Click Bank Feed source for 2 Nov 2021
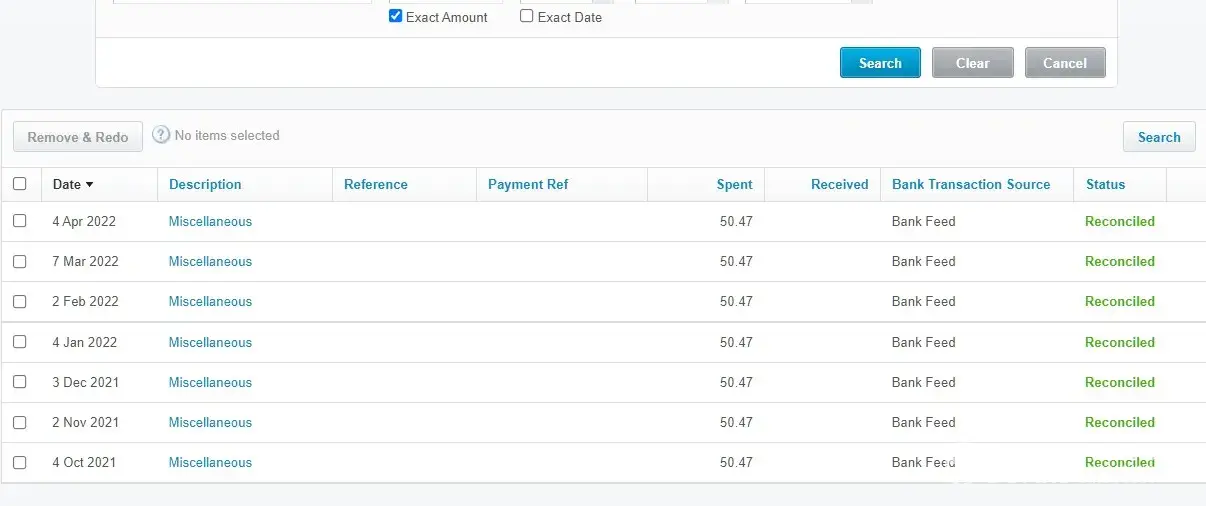The width and height of the screenshot is (1206, 506). (924, 422)
